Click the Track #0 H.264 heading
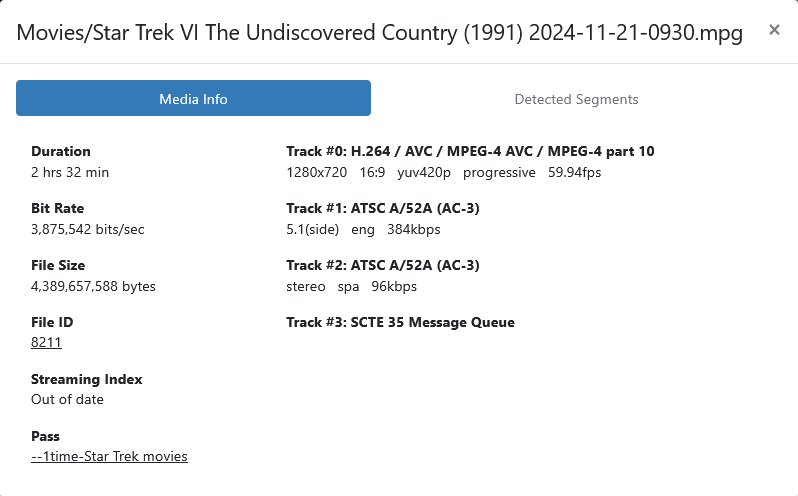This screenshot has width=798, height=496. [470, 151]
